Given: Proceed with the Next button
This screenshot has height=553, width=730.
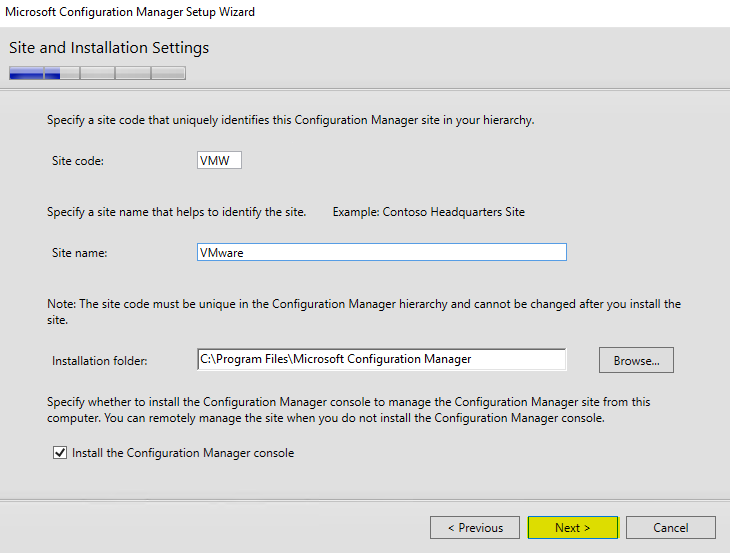Looking at the screenshot, I should pos(573,528).
